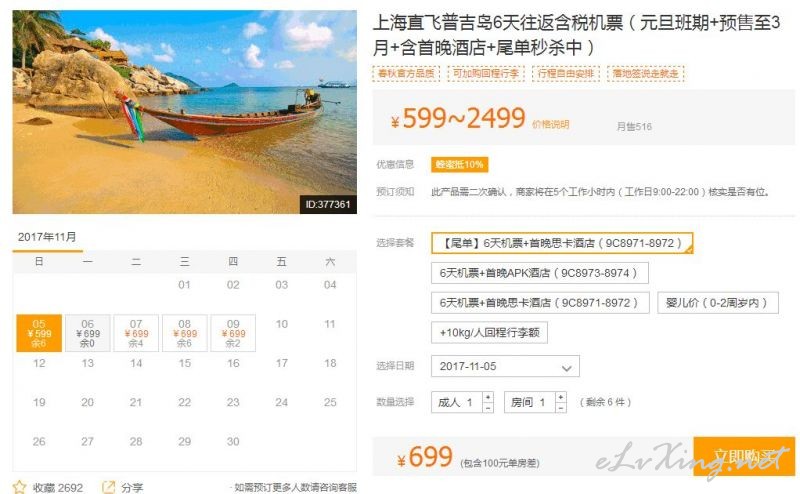Pick November 09 priced ¥699

[x=233, y=333]
